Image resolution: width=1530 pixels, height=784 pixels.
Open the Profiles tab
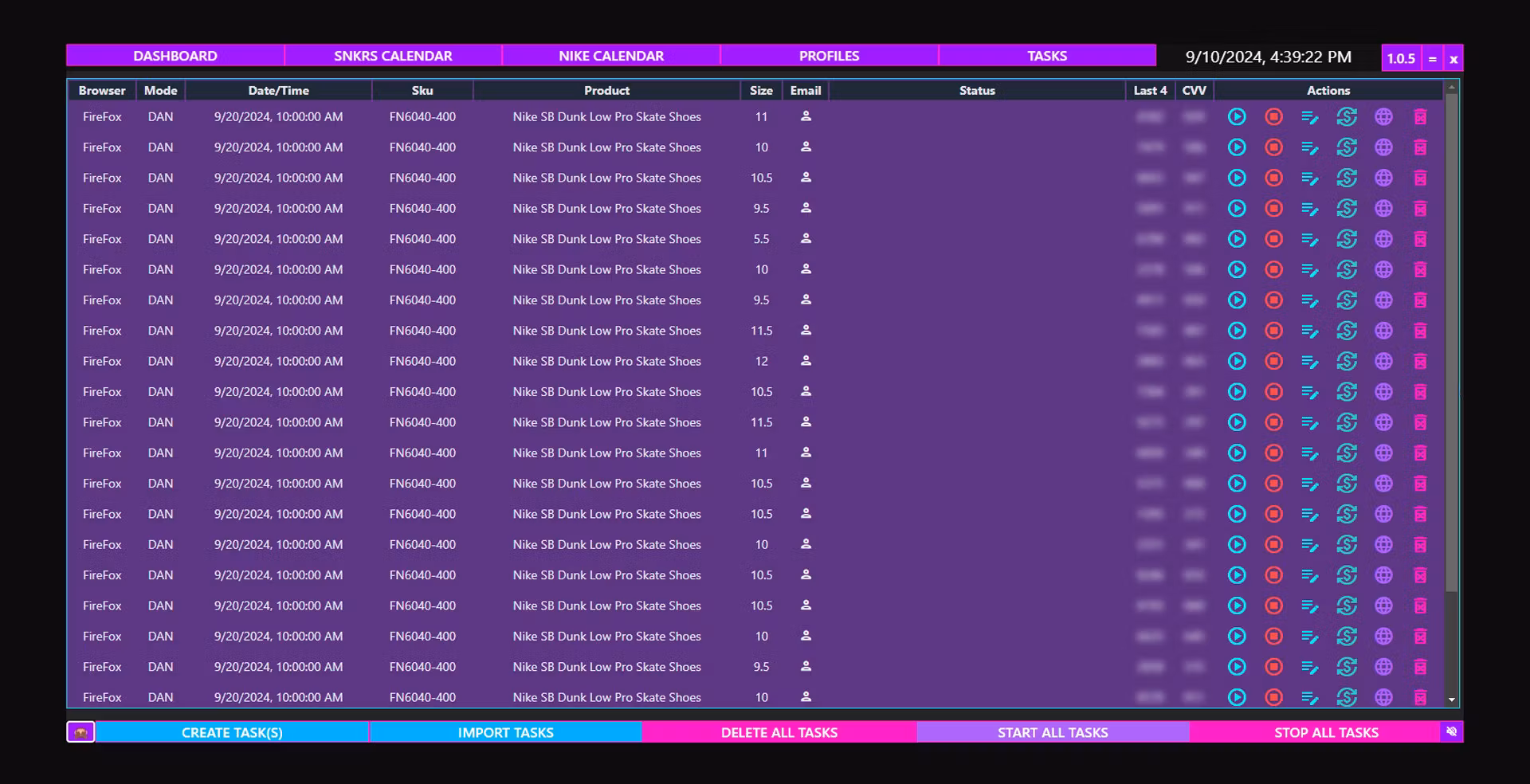pos(829,56)
